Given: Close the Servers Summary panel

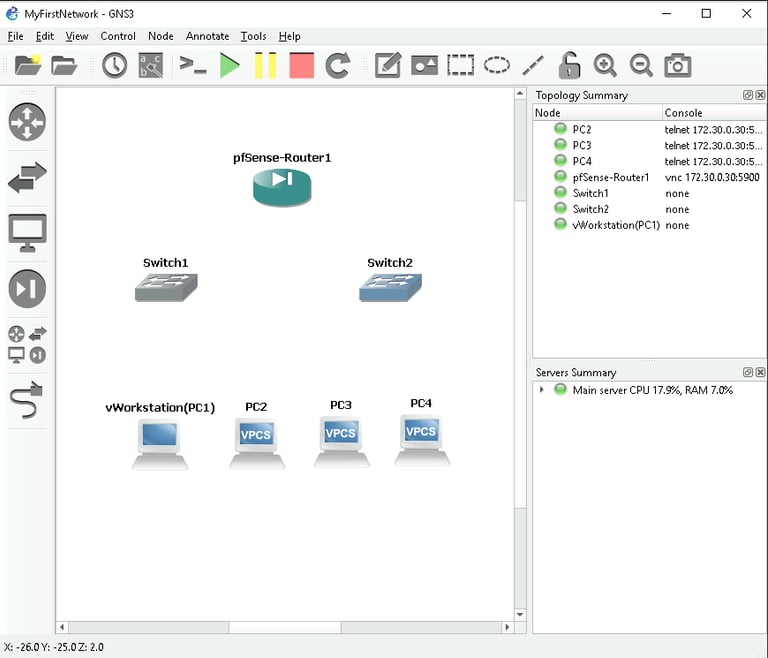Looking at the screenshot, I should point(760,372).
